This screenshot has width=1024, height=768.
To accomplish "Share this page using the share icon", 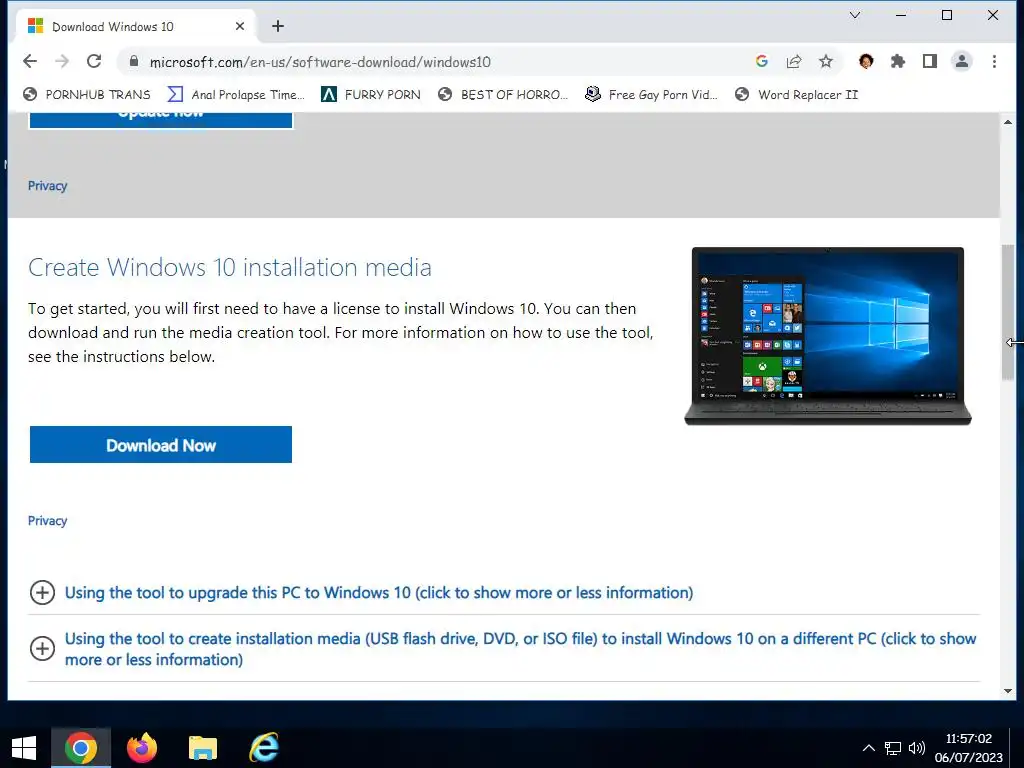I will (x=794, y=61).
